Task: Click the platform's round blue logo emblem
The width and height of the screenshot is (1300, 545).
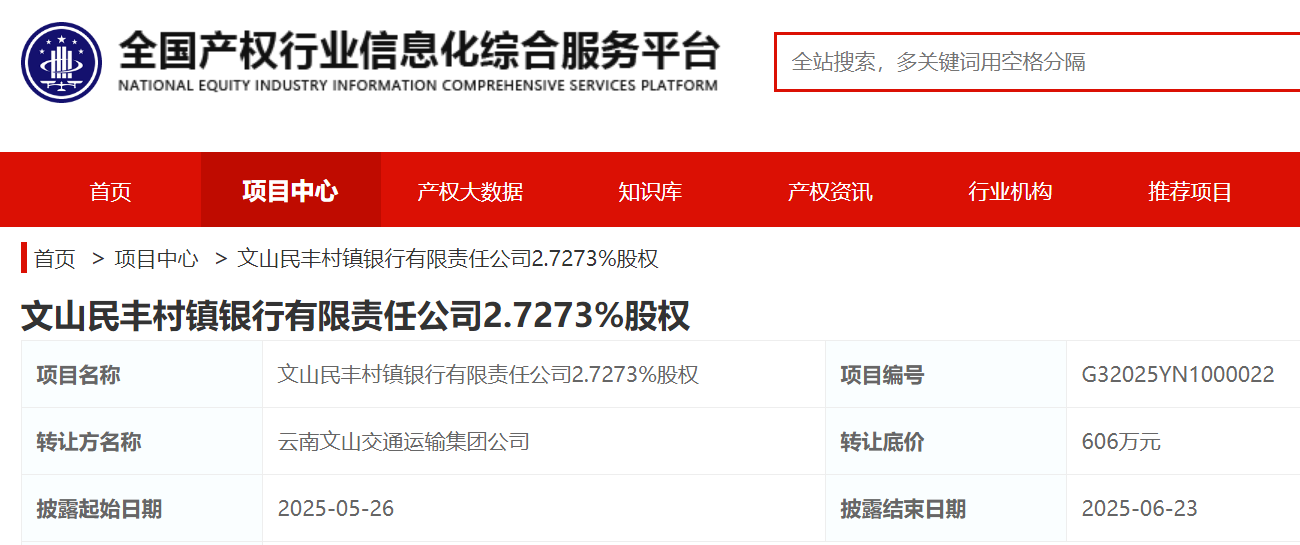Action: pyautogui.click(x=62, y=62)
